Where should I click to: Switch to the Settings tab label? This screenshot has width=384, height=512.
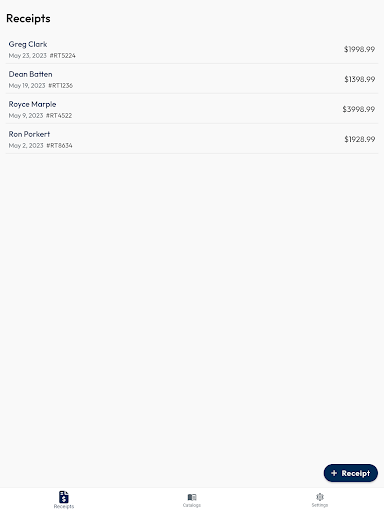(320, 505)
